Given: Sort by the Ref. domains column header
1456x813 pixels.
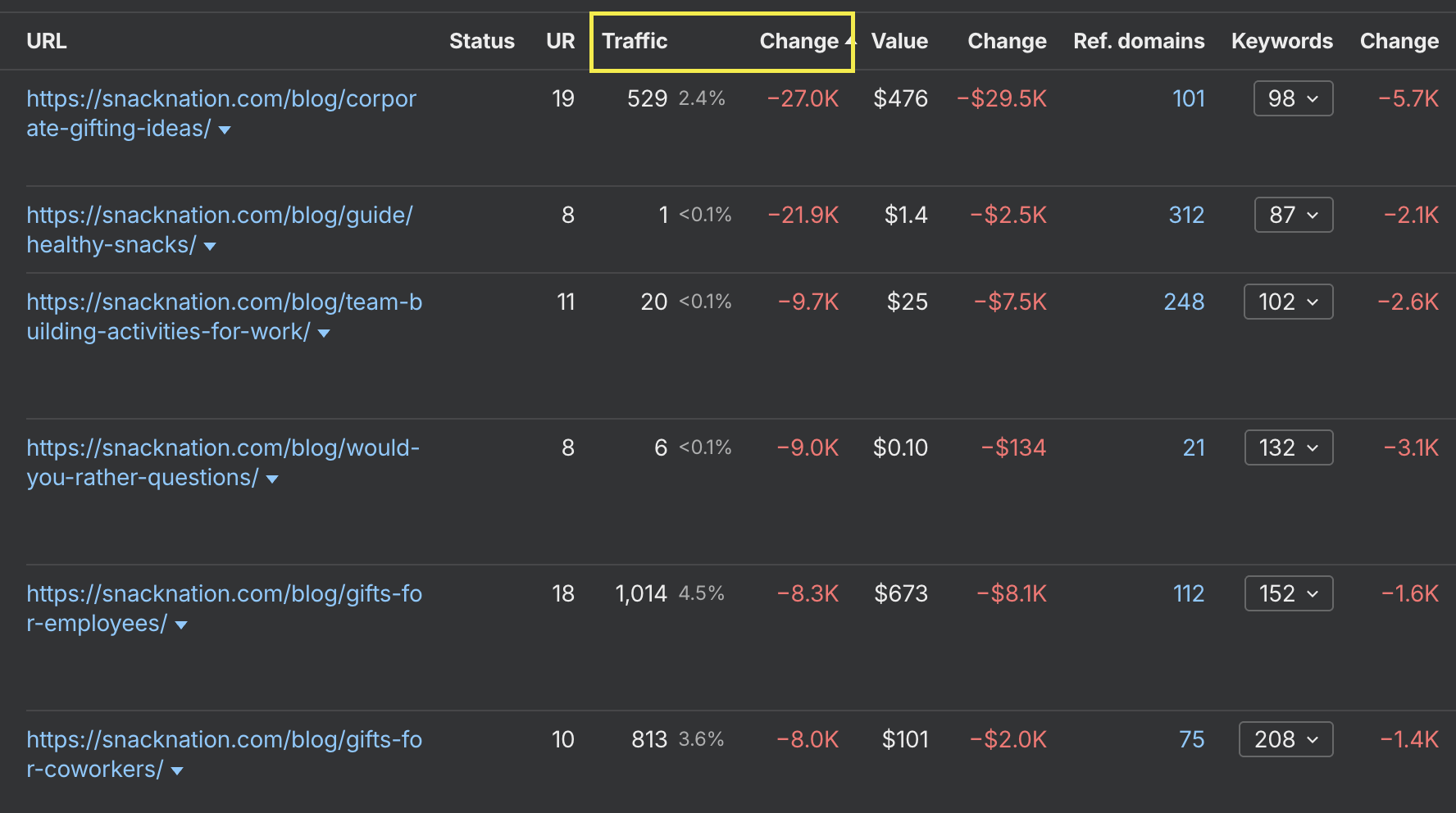Looking at the screenshot, I should coord(1139,41).
